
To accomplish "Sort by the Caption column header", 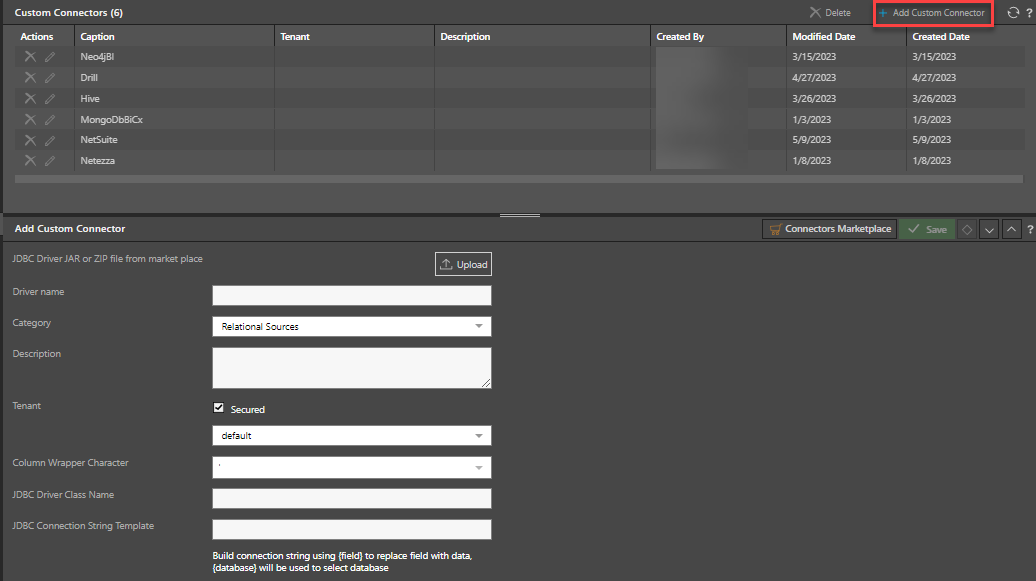I will [x=98, y=37].
